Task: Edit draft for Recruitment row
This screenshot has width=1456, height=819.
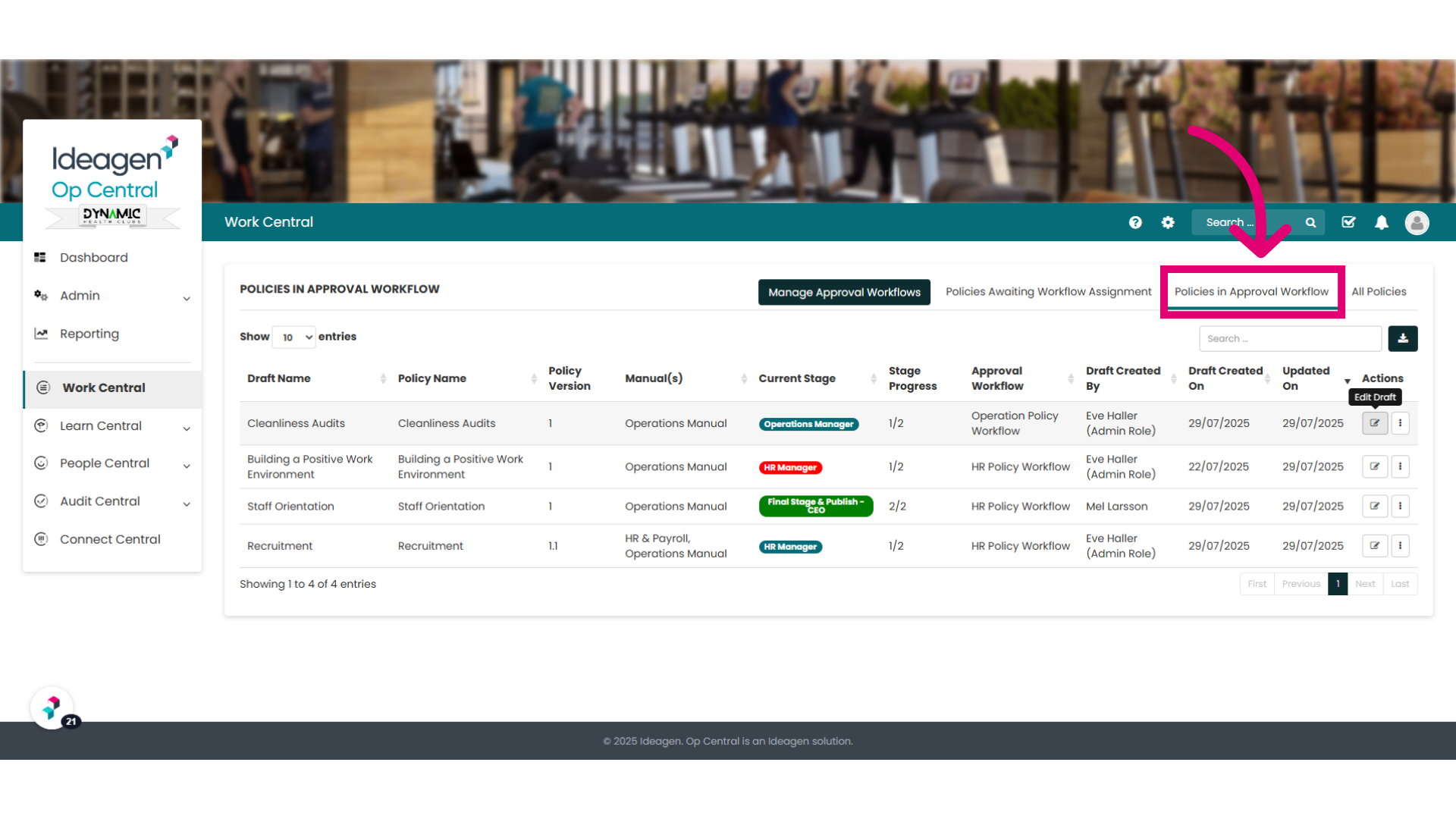Action: click(1375, 545)
